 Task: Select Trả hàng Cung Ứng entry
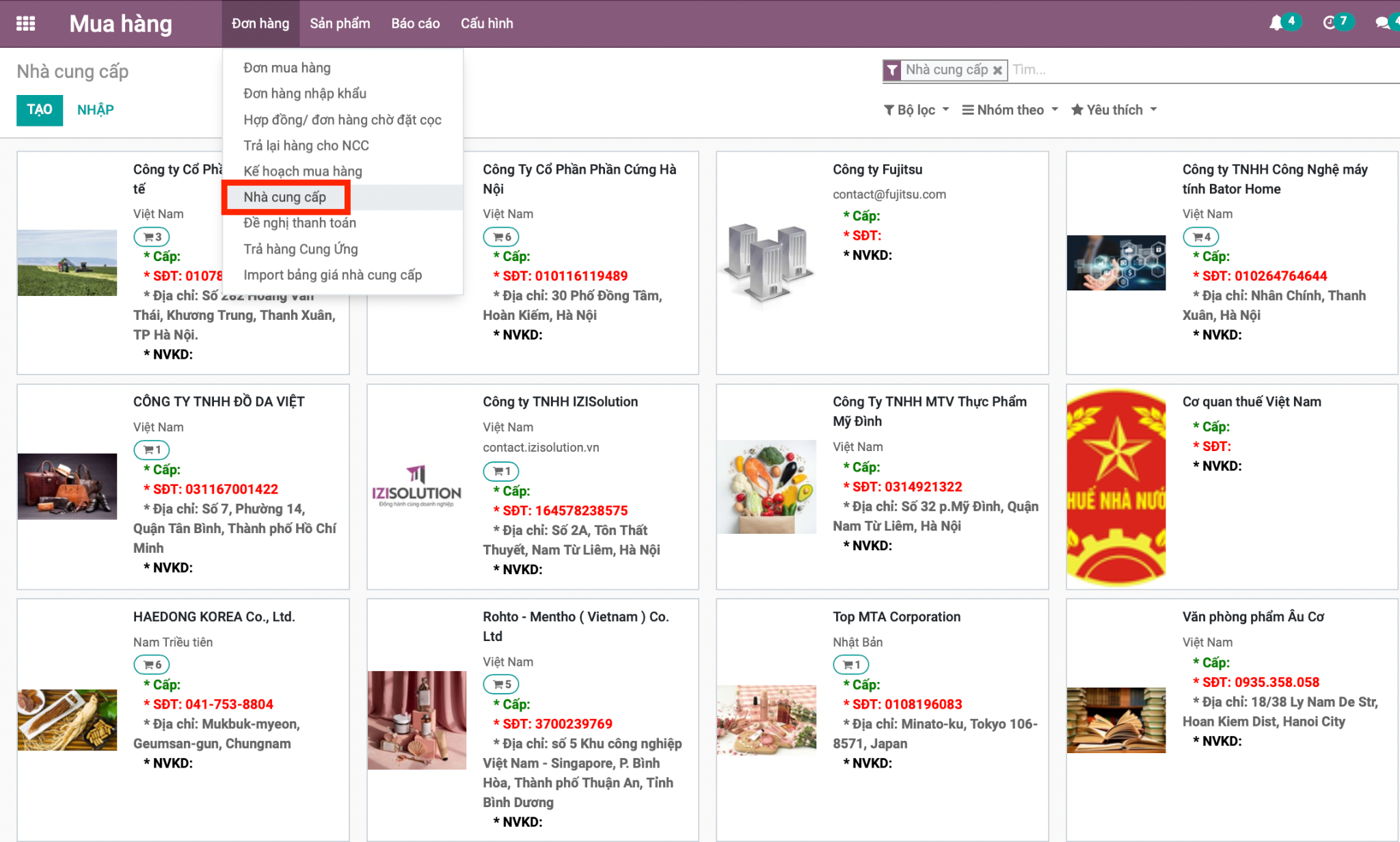pyautogui.click(x=342, y=249)
